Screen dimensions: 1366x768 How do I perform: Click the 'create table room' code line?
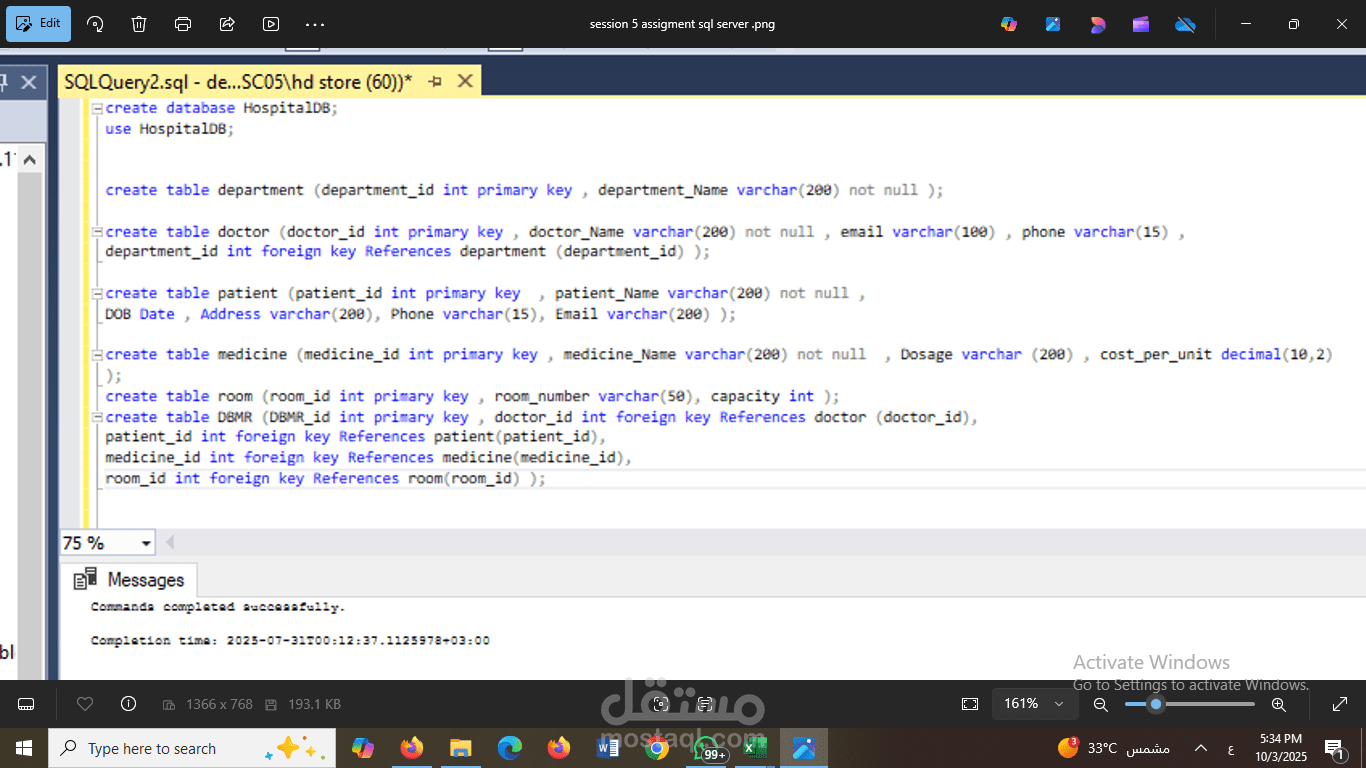click(x=473, y=397)
